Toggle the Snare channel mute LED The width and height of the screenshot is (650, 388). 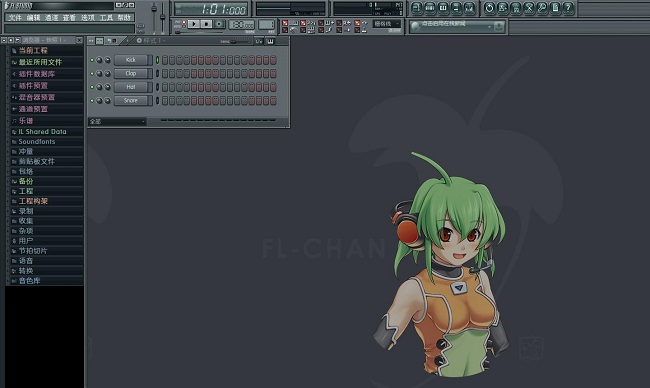tap(92, 100)
